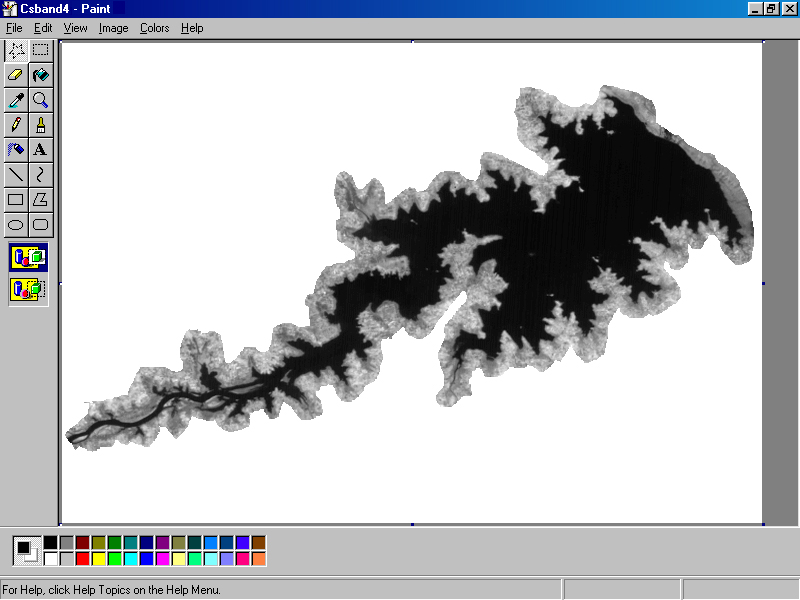Image resolution: width=800 pixels, height=600 pixels.
Task: Open the View menu
Action: pyautogui.click(x=76, y=28)
